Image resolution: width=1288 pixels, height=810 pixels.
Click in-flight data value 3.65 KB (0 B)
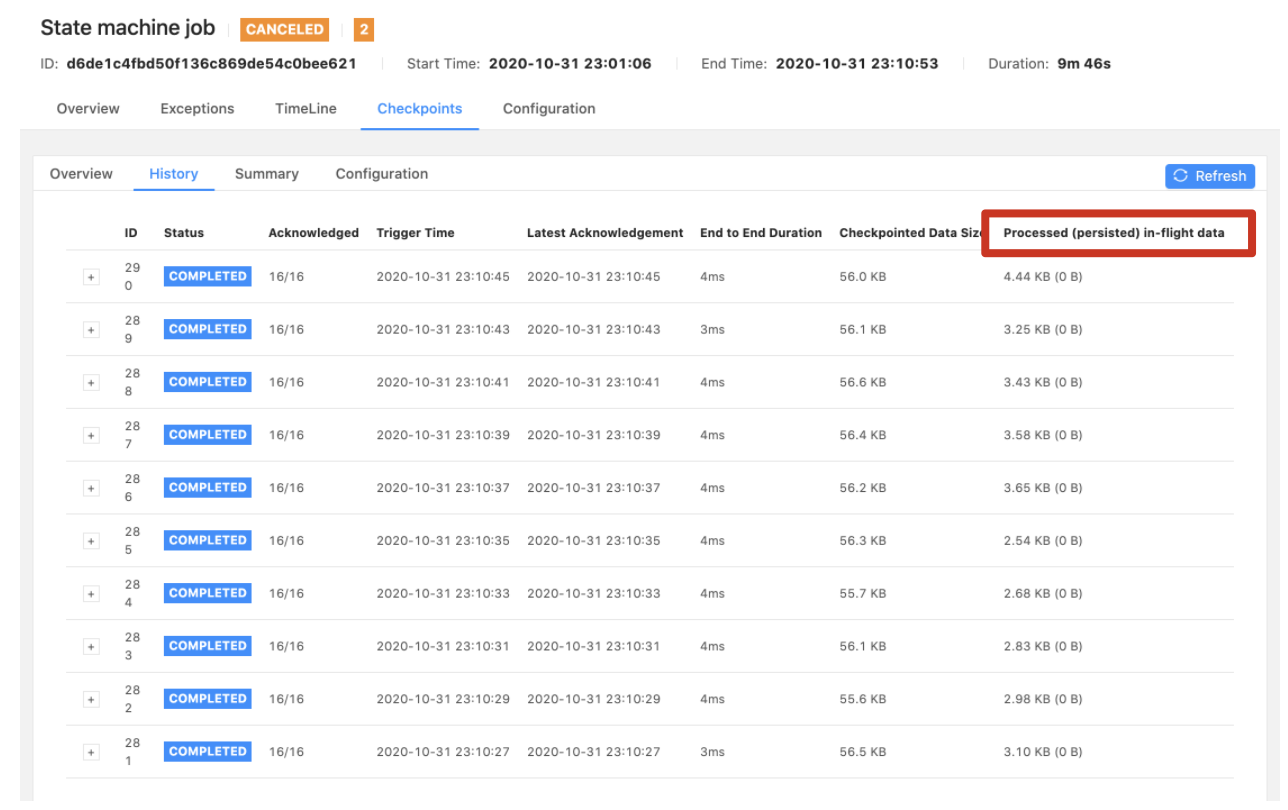pos(1043,488)
